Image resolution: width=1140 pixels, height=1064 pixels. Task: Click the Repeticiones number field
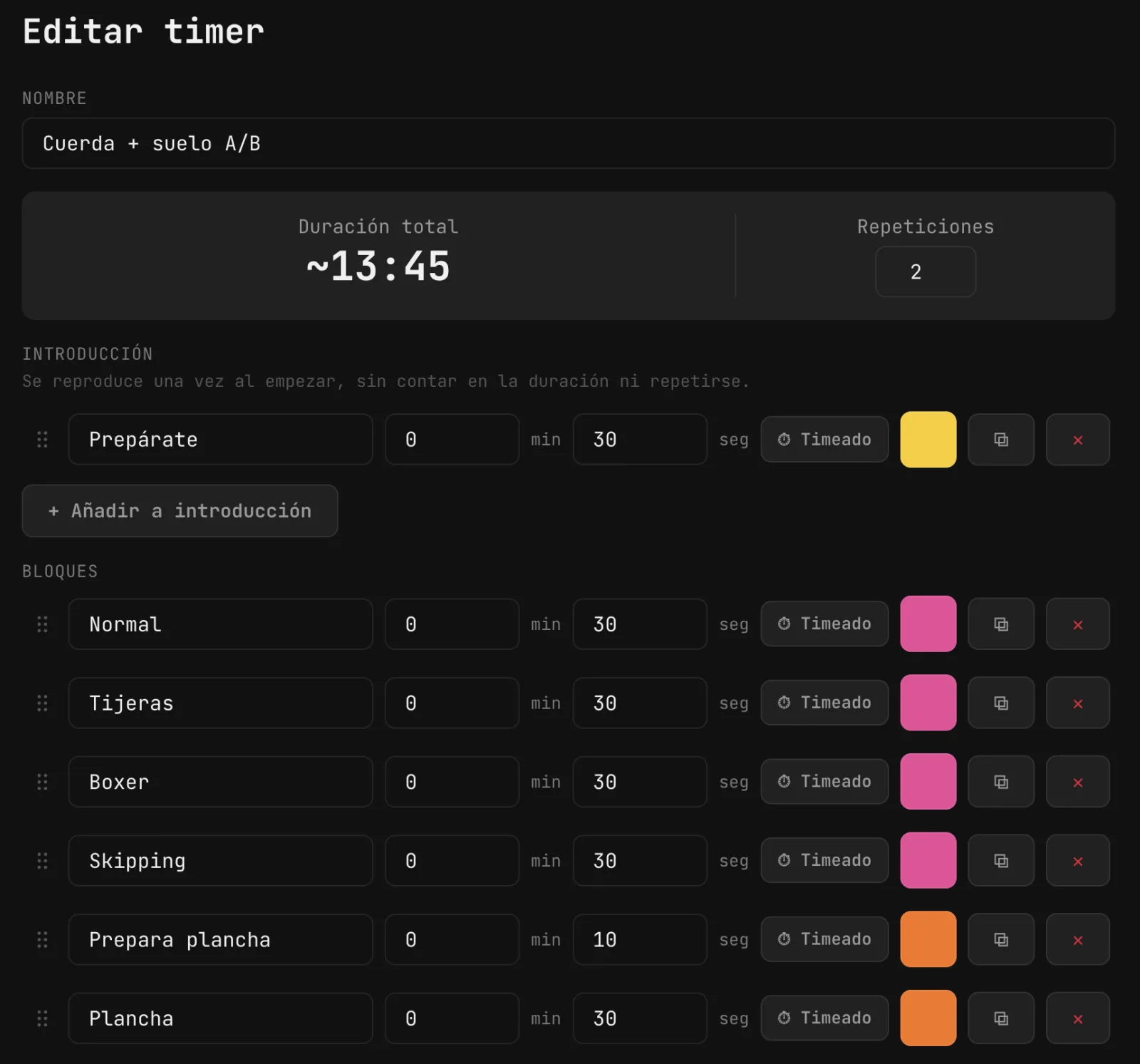[x=926, y=272]
